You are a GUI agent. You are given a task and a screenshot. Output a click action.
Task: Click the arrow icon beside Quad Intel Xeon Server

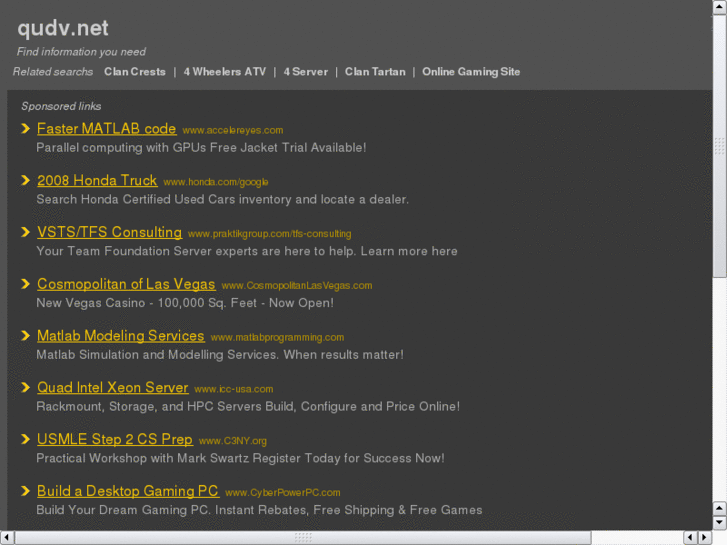(x=26, y=387)
